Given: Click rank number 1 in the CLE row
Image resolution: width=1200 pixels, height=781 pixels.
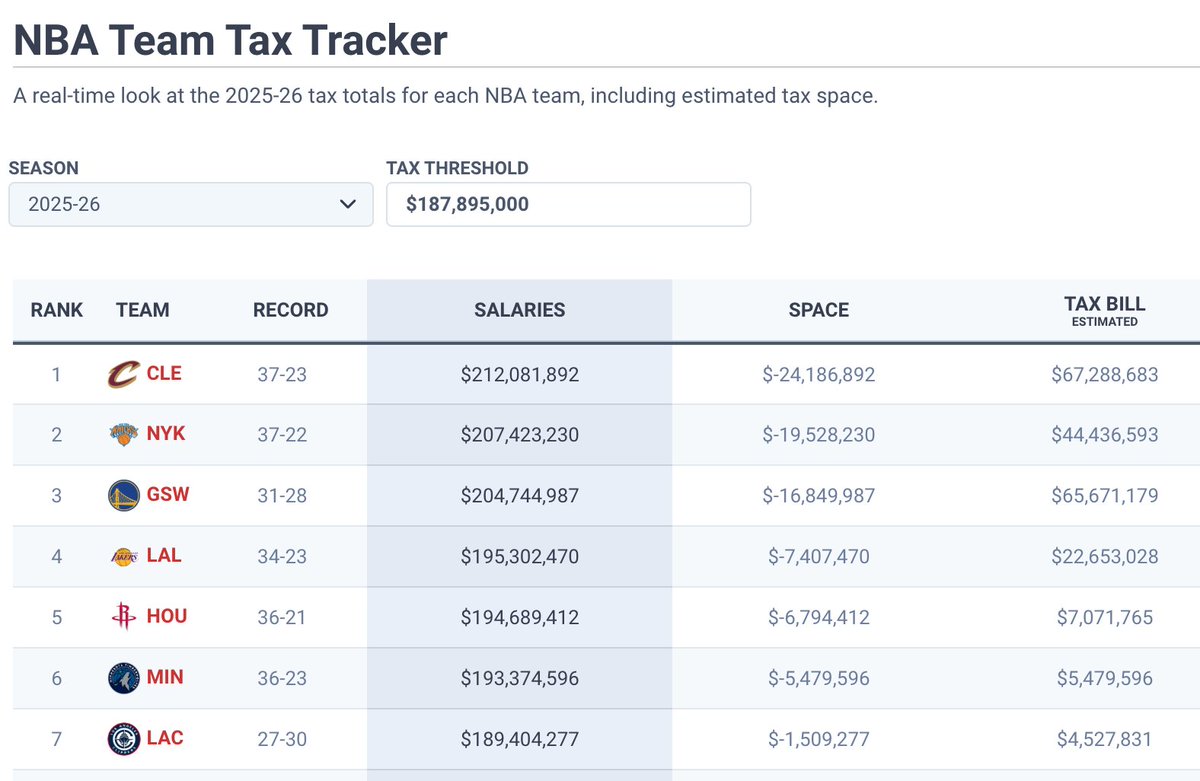Looking at the screenshot, I should (x=57, y=375).
